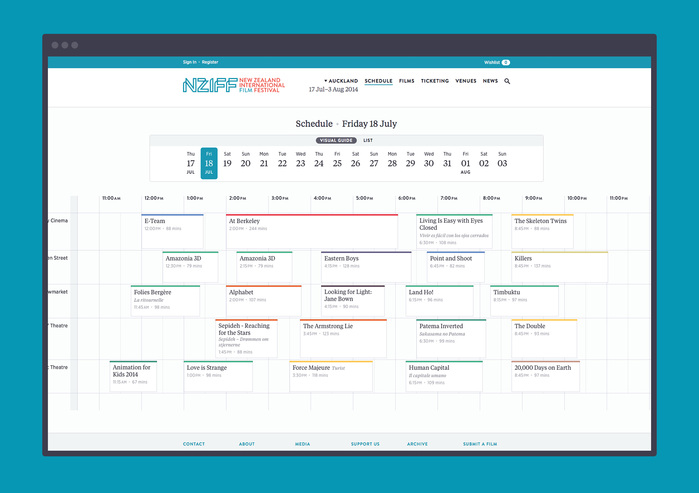The image size is (699, 493).
Task: Open the Folies Bergère session
Action: pyautogui.click(x=165, y=300)
